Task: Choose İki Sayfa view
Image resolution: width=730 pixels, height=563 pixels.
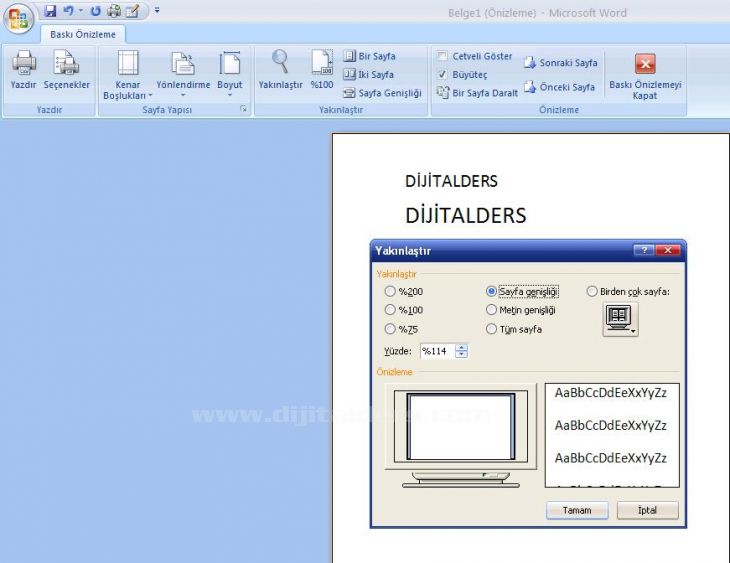Action: coord(369,75)
